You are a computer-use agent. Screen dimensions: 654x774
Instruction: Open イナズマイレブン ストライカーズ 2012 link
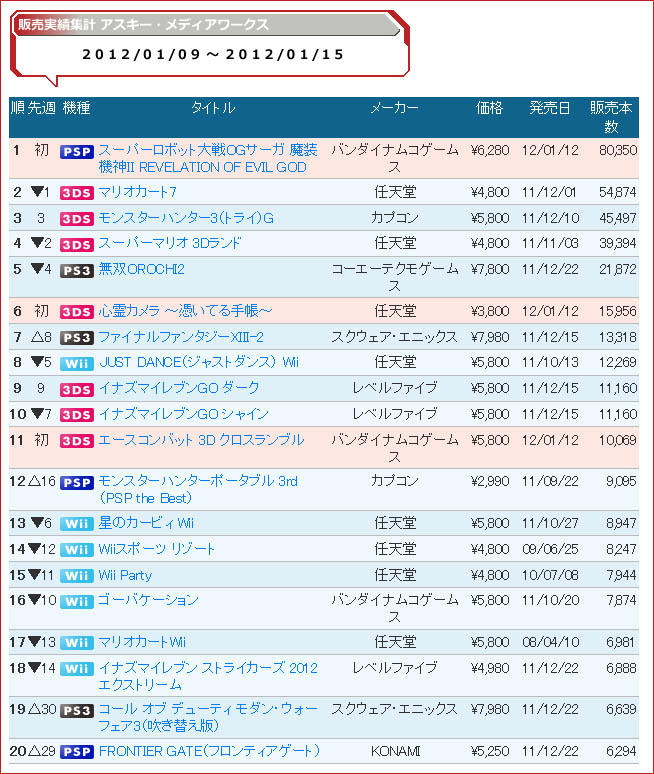click(x=208, y=676)
